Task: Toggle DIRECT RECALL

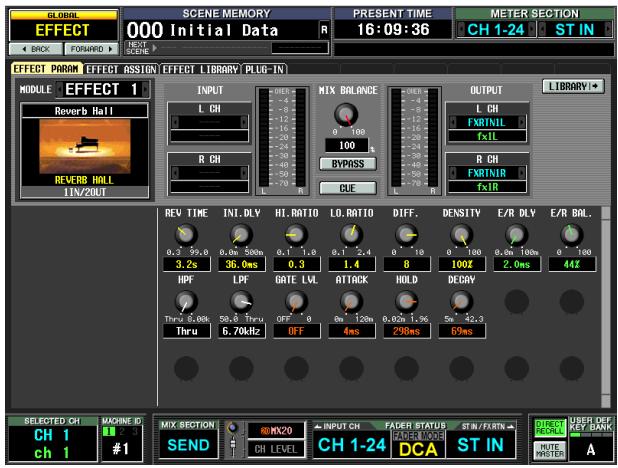Action: point(550,428)
